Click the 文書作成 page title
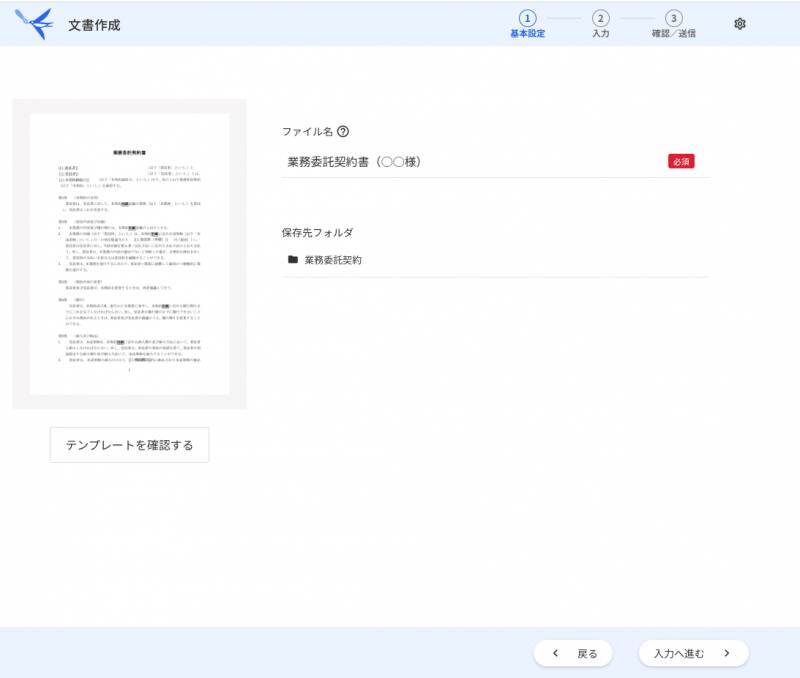The image size is (800, 678). [94, 24]
